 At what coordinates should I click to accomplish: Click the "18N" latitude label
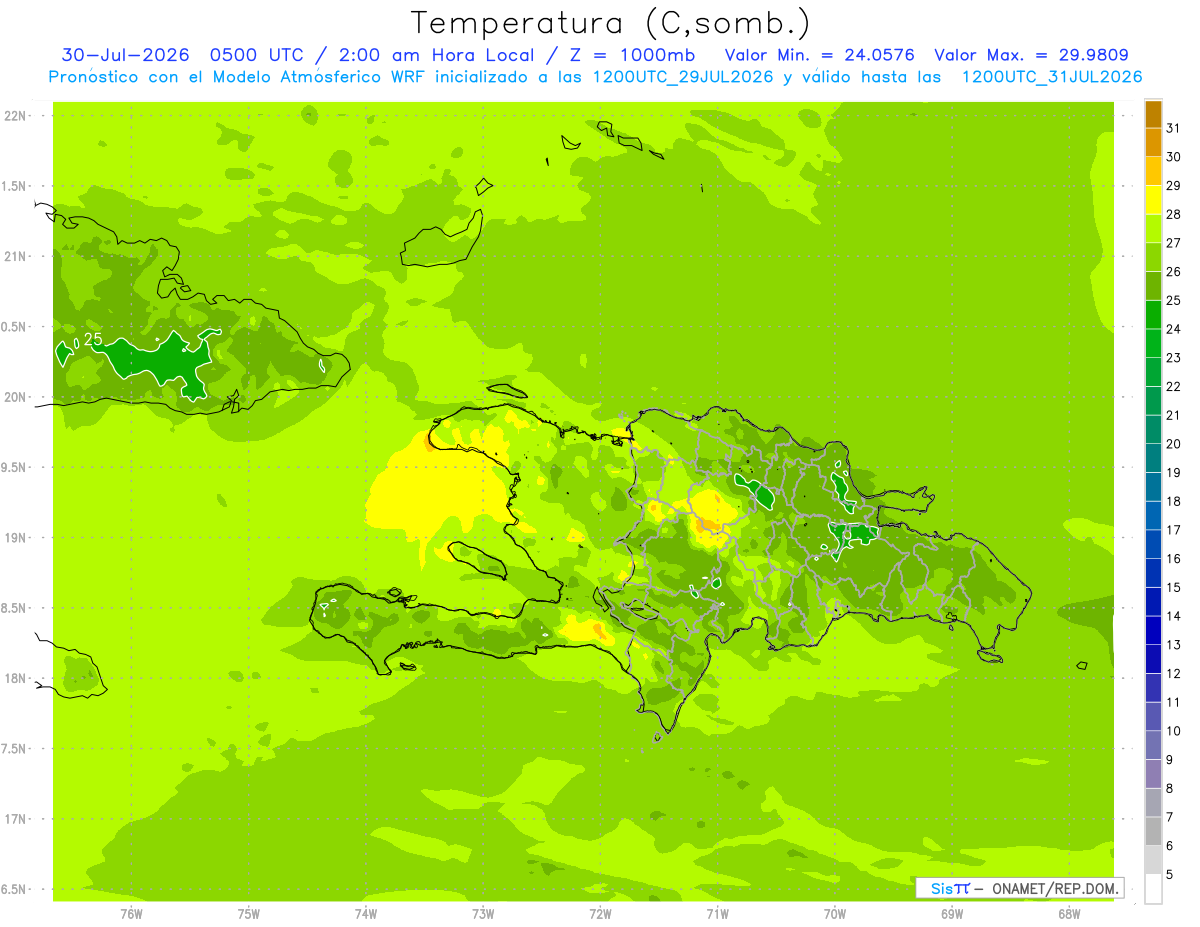pyautogui.click(x=15, y=679)
